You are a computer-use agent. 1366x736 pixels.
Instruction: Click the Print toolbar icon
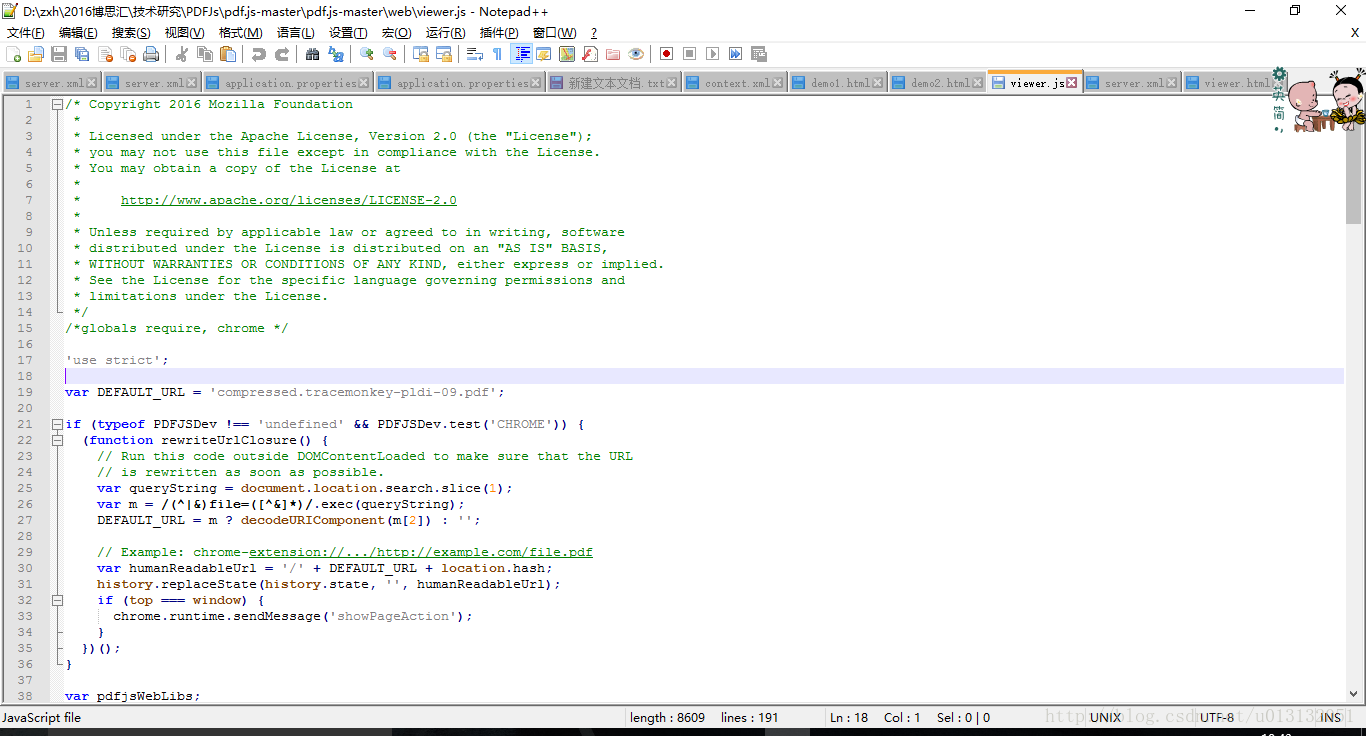(x=151, y=54)
